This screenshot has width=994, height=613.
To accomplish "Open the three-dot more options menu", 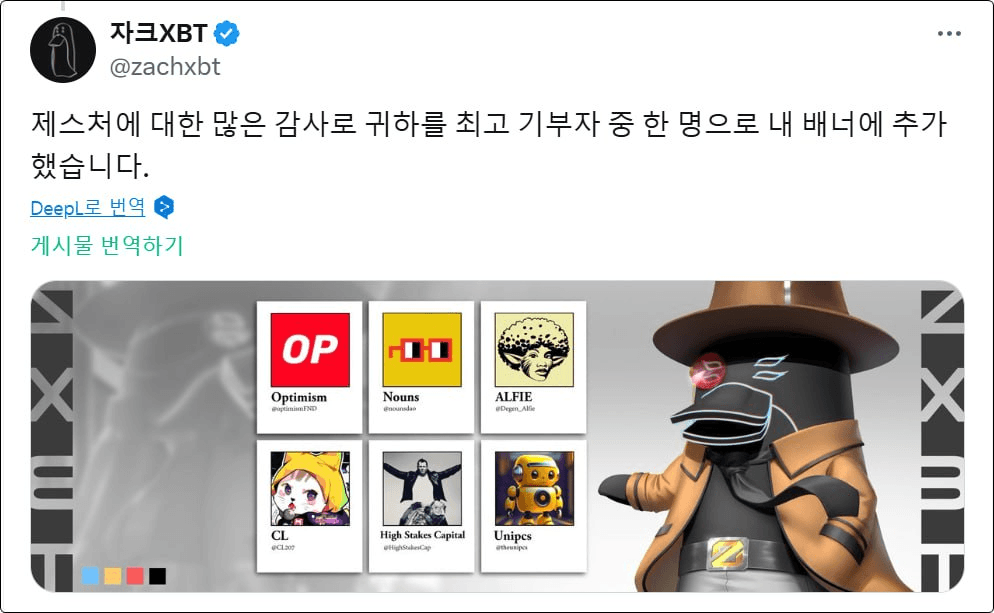I will pyautogui.click(x=949, y=34).
